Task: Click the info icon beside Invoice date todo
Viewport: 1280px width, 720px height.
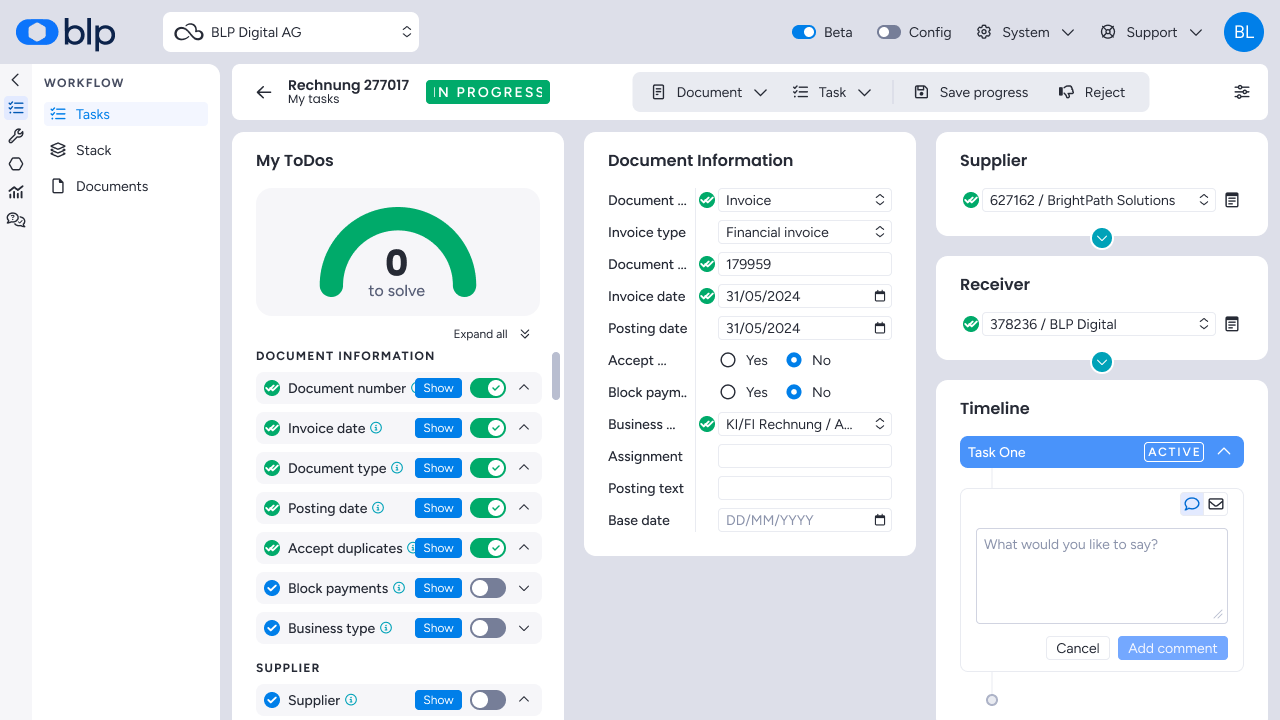Action: [x=377, y=428]
